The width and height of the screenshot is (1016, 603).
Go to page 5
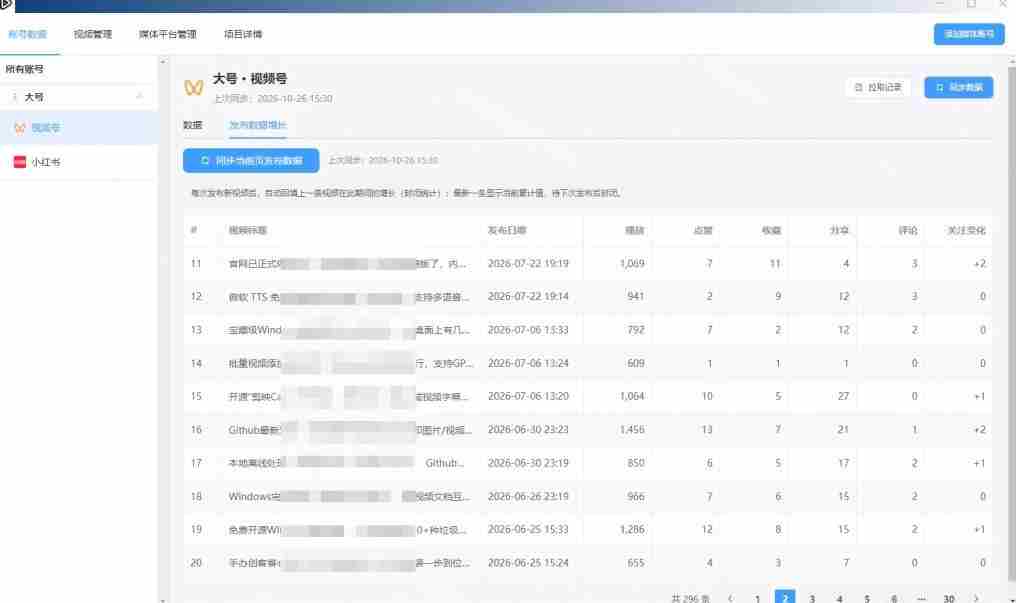tap(866, 598)
